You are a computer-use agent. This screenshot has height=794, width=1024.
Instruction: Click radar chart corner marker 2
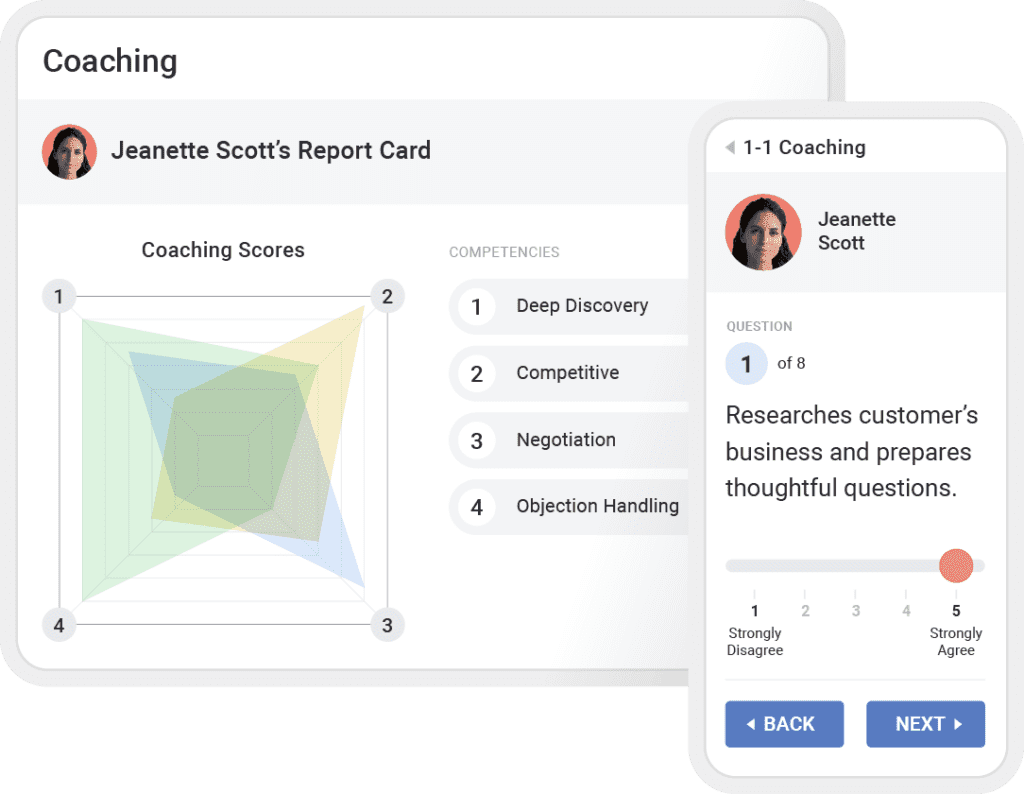(387, 296)
